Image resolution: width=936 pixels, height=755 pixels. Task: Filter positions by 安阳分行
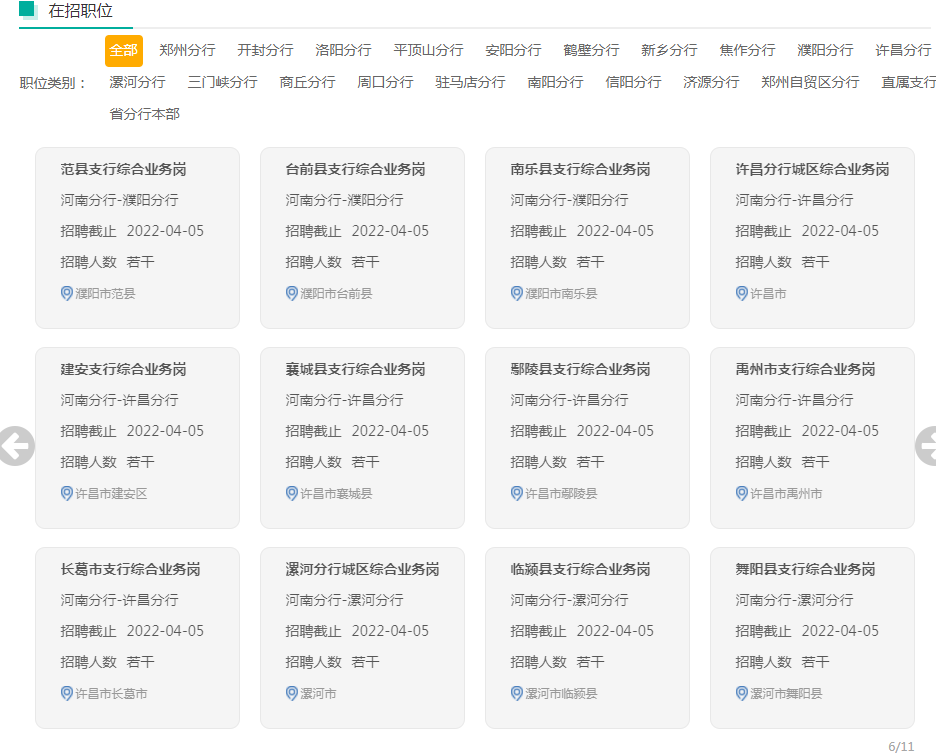513,51
